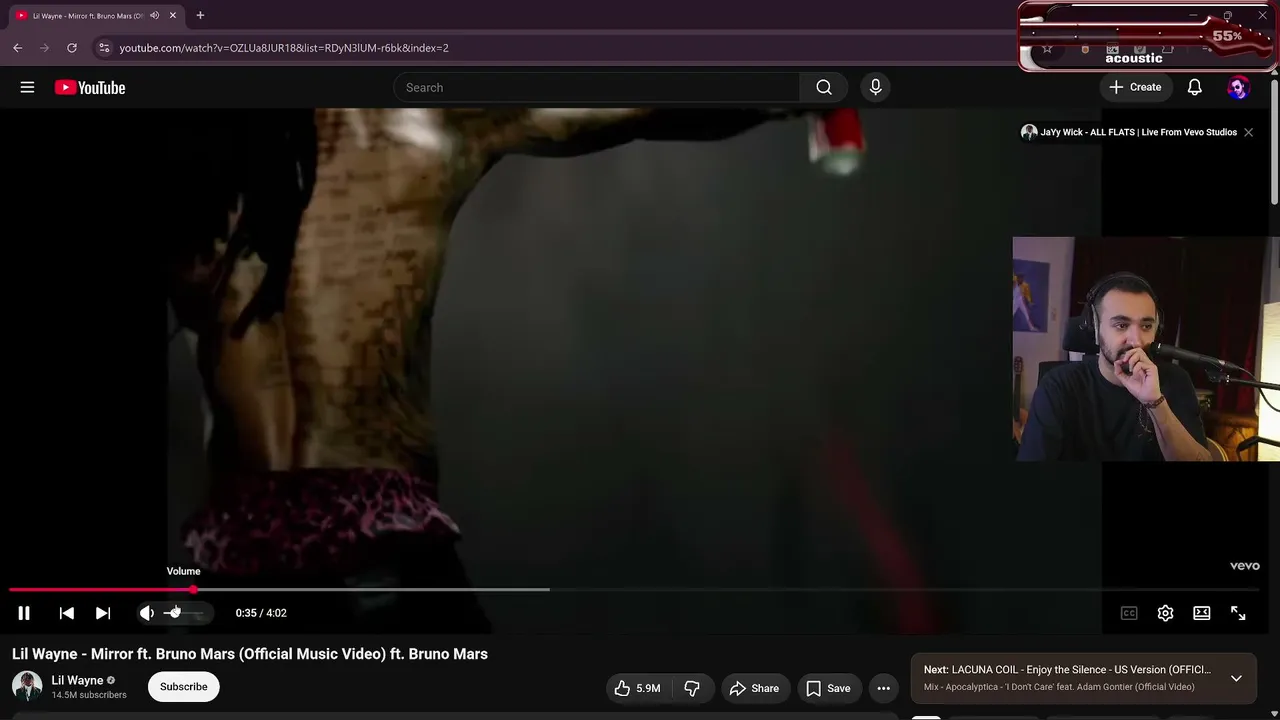
Task: Open the notifications bell
Action: [1194, 88]
